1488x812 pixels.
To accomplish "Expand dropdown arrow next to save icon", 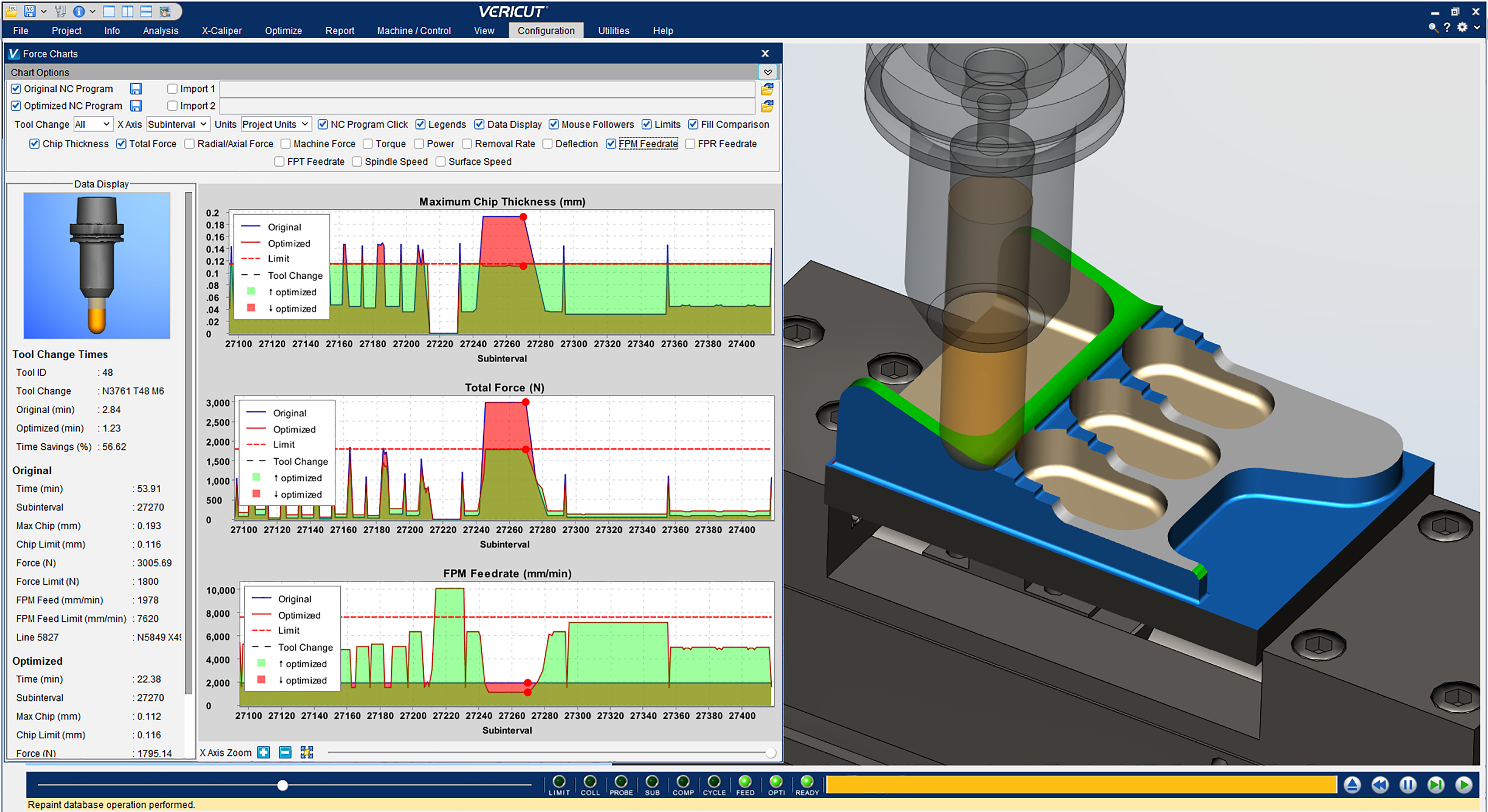I will (x=43, y=11).
